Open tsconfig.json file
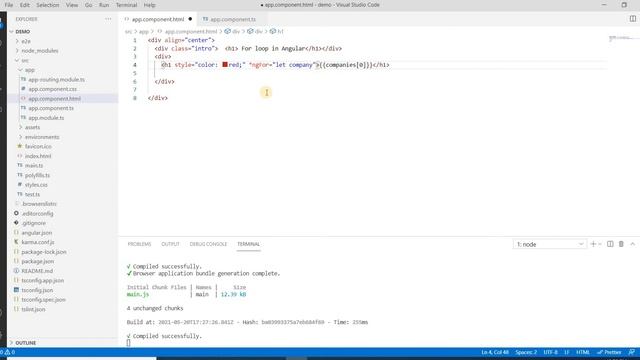The image size is (640, 360). [x=37, y=290]
